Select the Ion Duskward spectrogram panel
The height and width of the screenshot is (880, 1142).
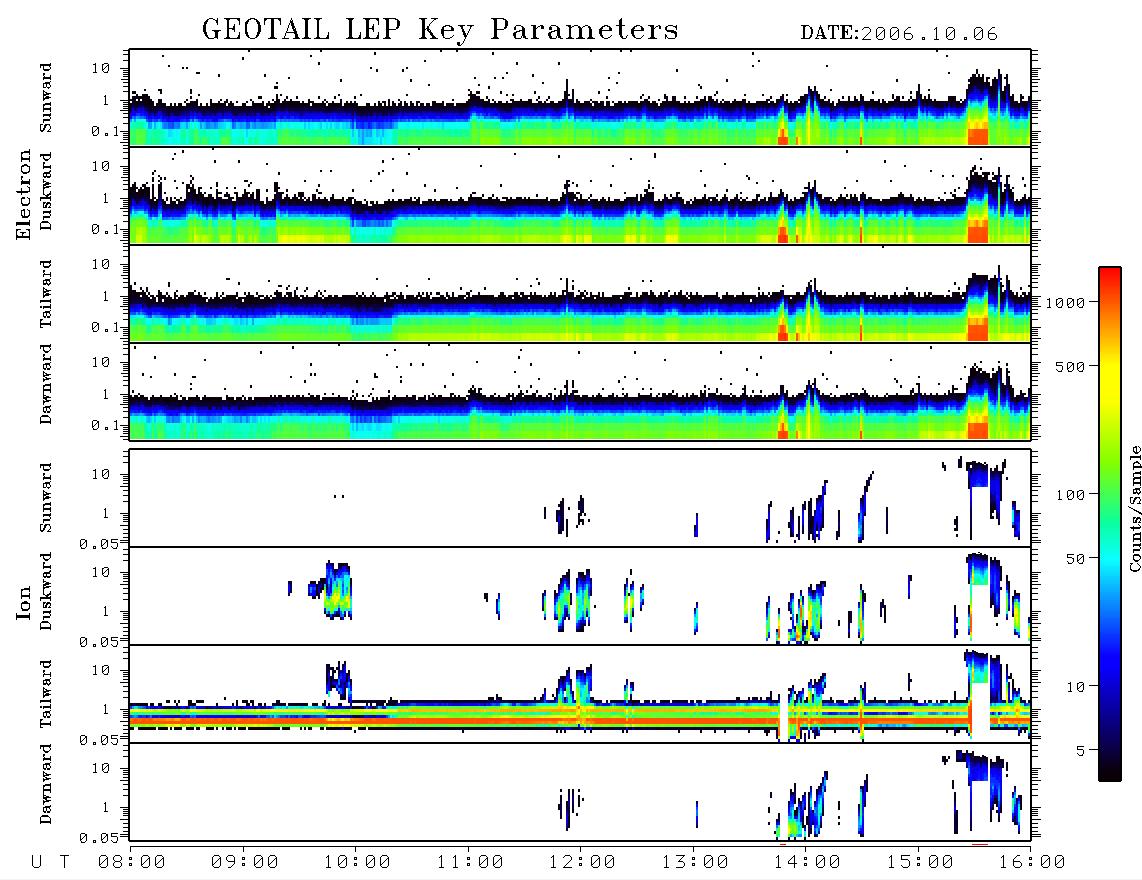pyautogui.click(x=580, y=596)
